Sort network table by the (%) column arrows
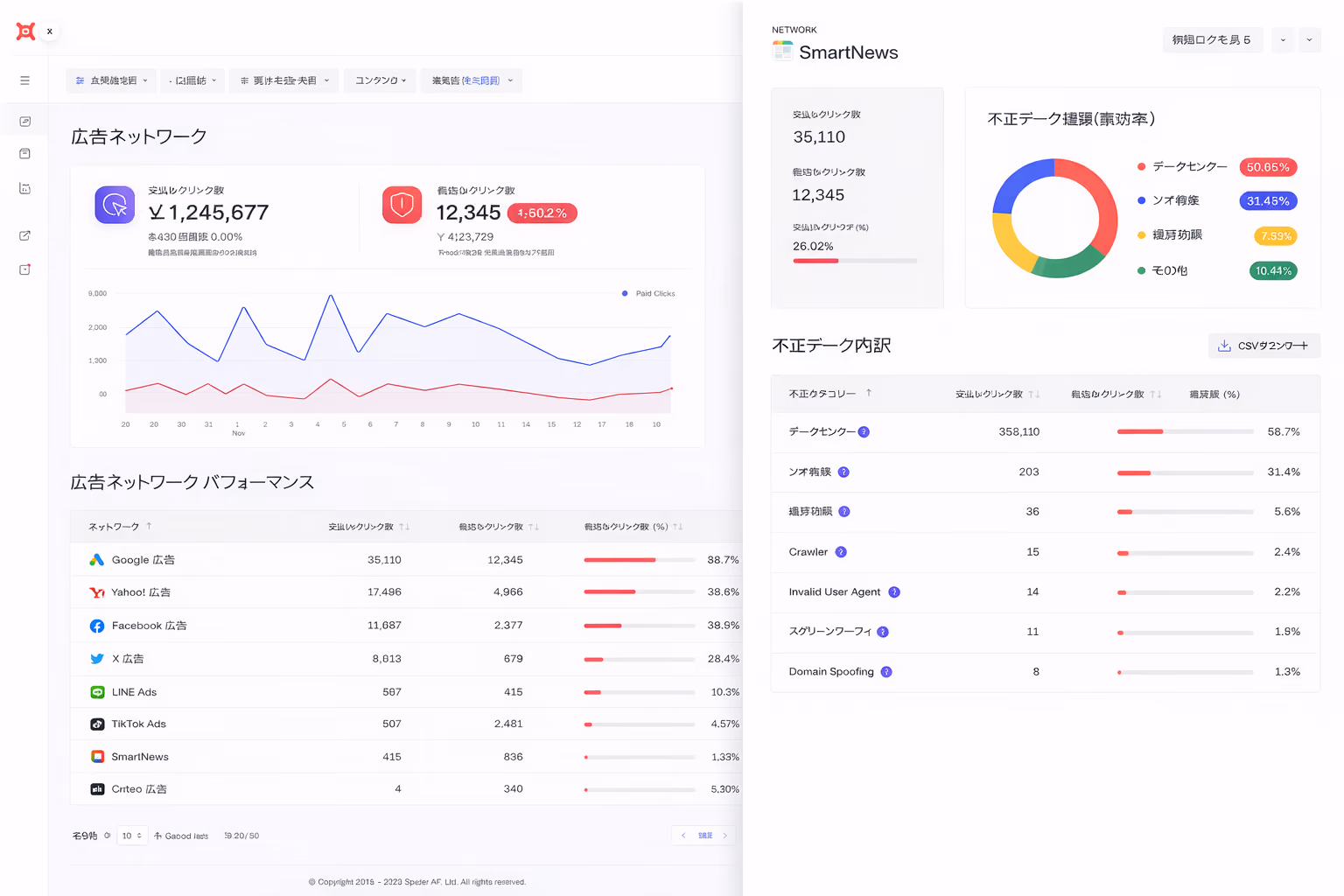This screenshot has height=896, width=1344. coord(678,527)
